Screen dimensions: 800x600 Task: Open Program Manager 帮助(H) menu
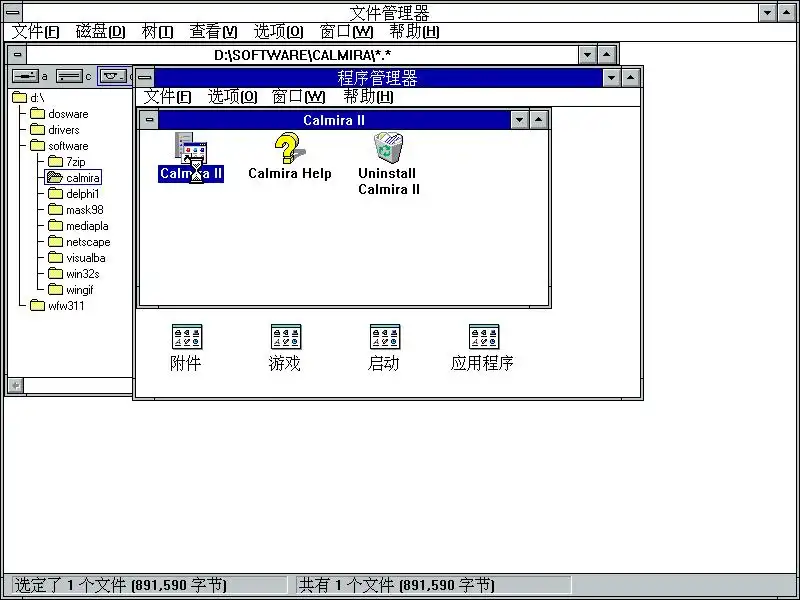click(368, 96)
